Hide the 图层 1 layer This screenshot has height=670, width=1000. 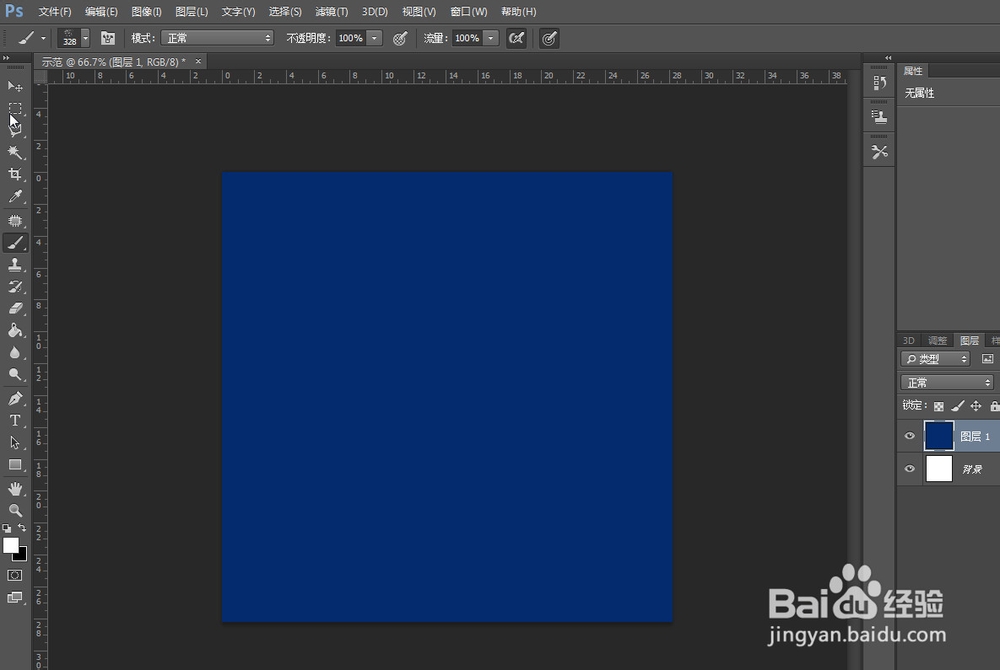tap(909, 435)
